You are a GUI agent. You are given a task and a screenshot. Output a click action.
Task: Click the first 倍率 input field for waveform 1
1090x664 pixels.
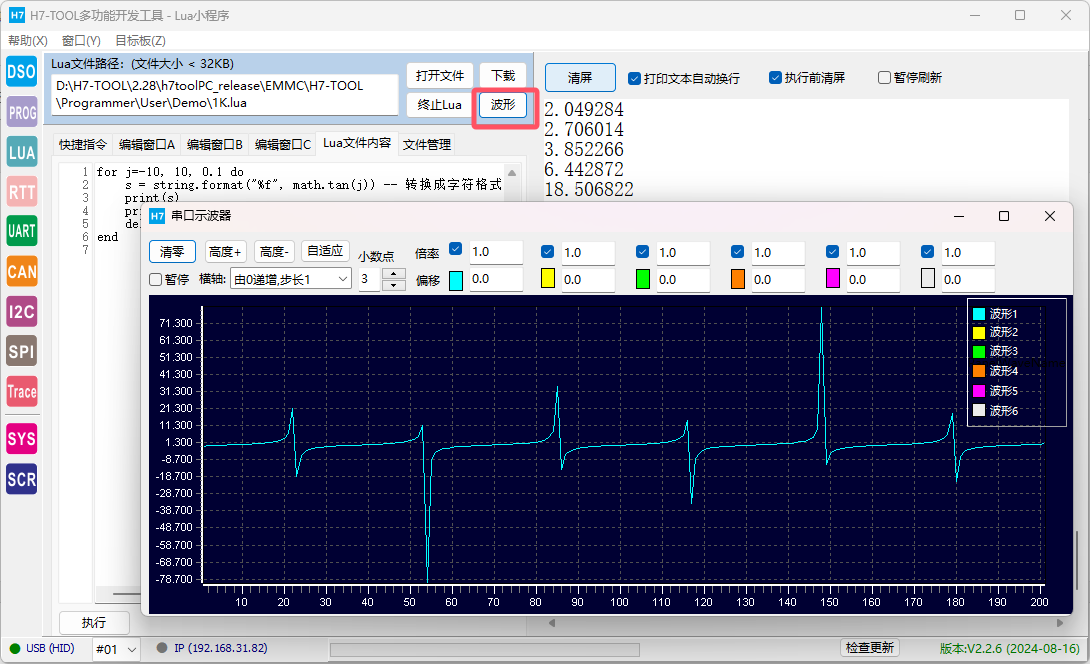tap(496, 252)
